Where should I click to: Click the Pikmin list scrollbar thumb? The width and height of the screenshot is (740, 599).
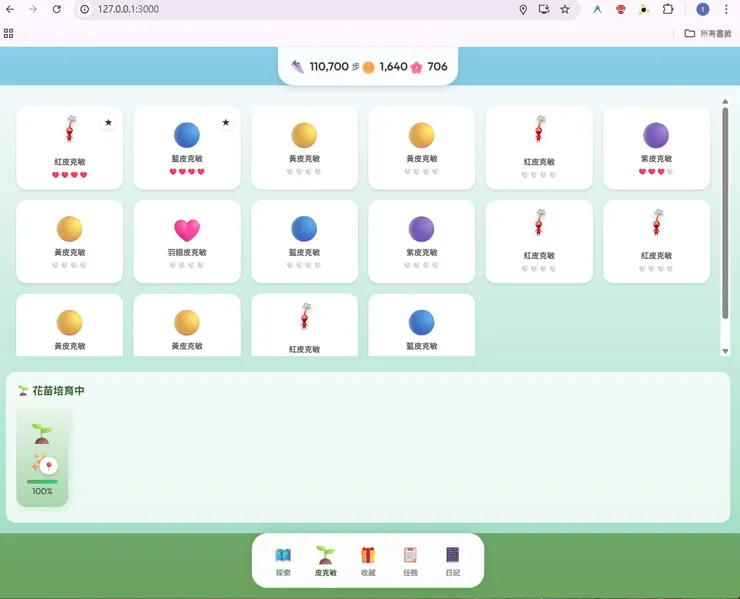725,213
